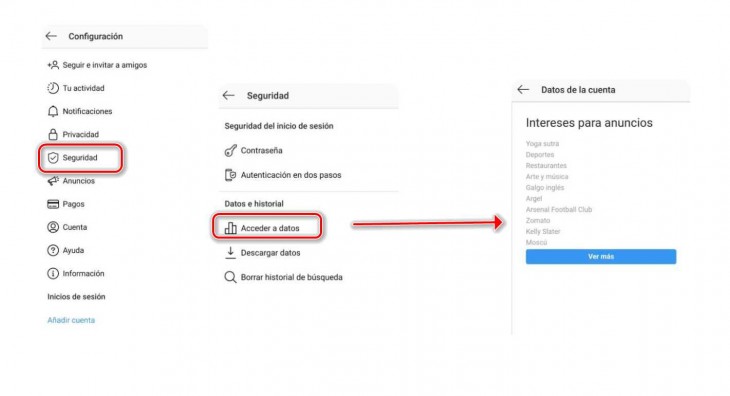
Task: Open the Ayuda help option
Action: [x=66, y=250]
